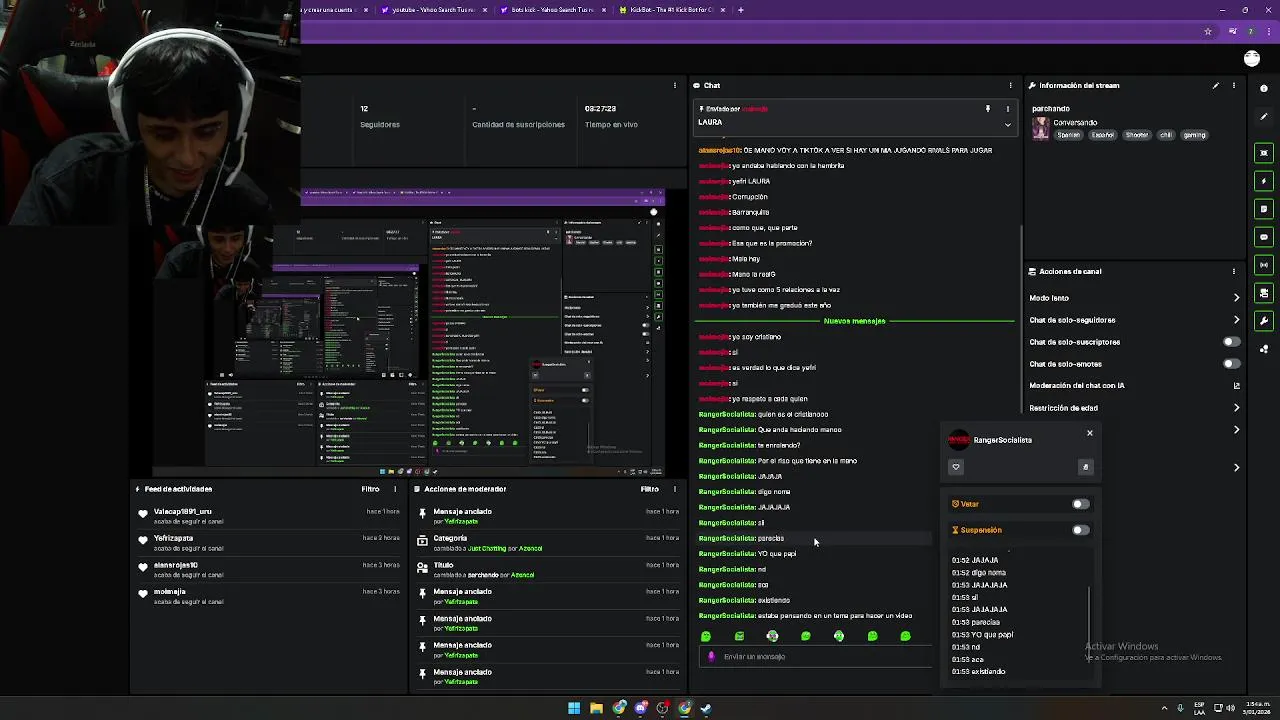Click the gaming stream tag
Screen dimensions: 1280x720
(1194, 135)
